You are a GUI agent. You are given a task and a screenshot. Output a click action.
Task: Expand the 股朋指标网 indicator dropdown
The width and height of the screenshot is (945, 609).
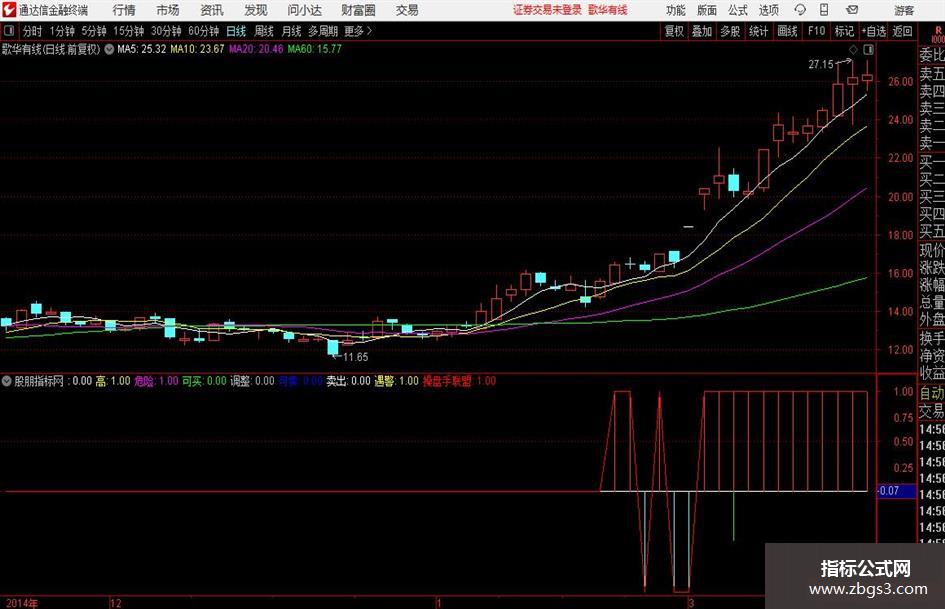pyautogui.click(x=7, y=381)
